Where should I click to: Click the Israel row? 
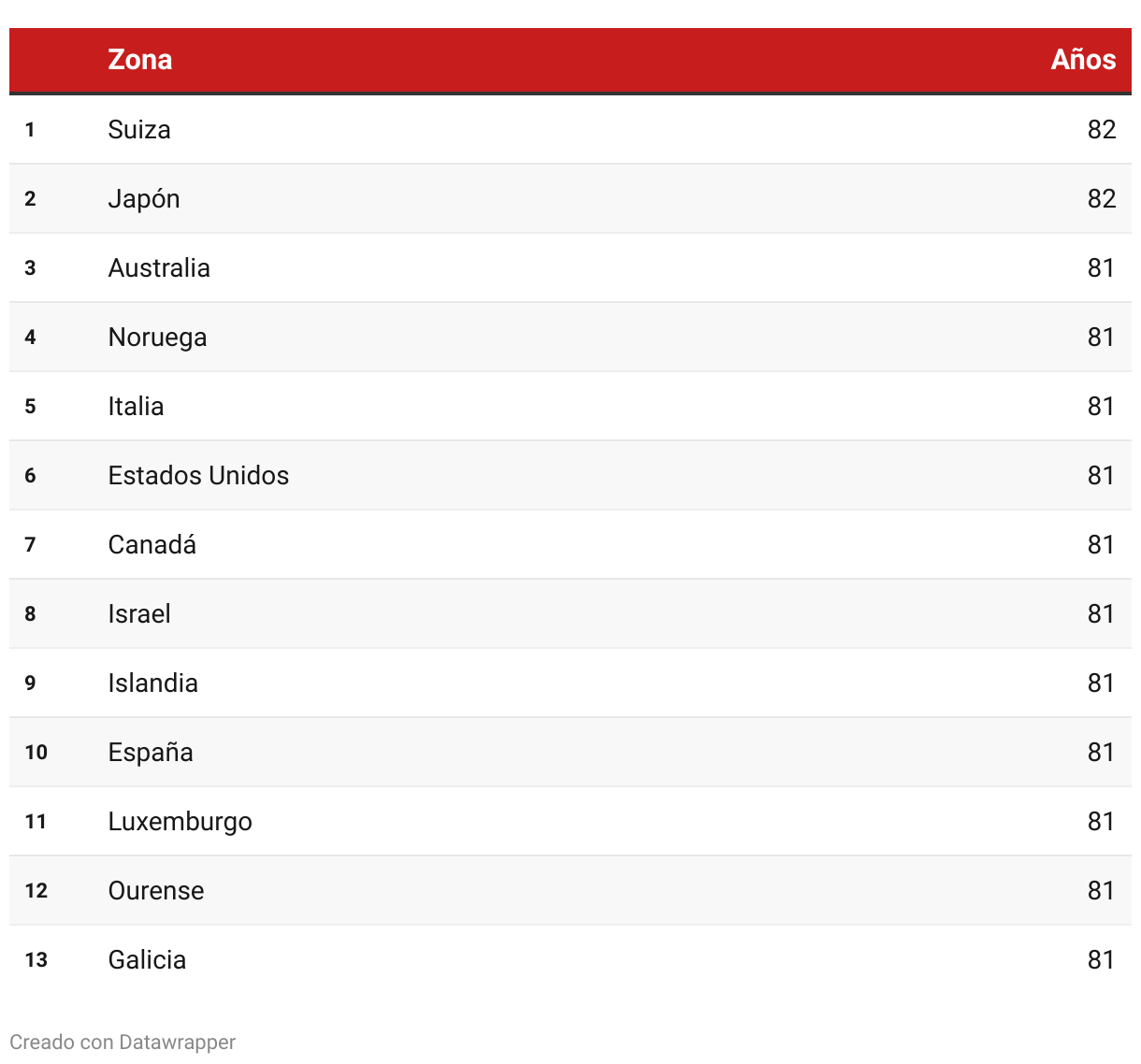point(570,614)
